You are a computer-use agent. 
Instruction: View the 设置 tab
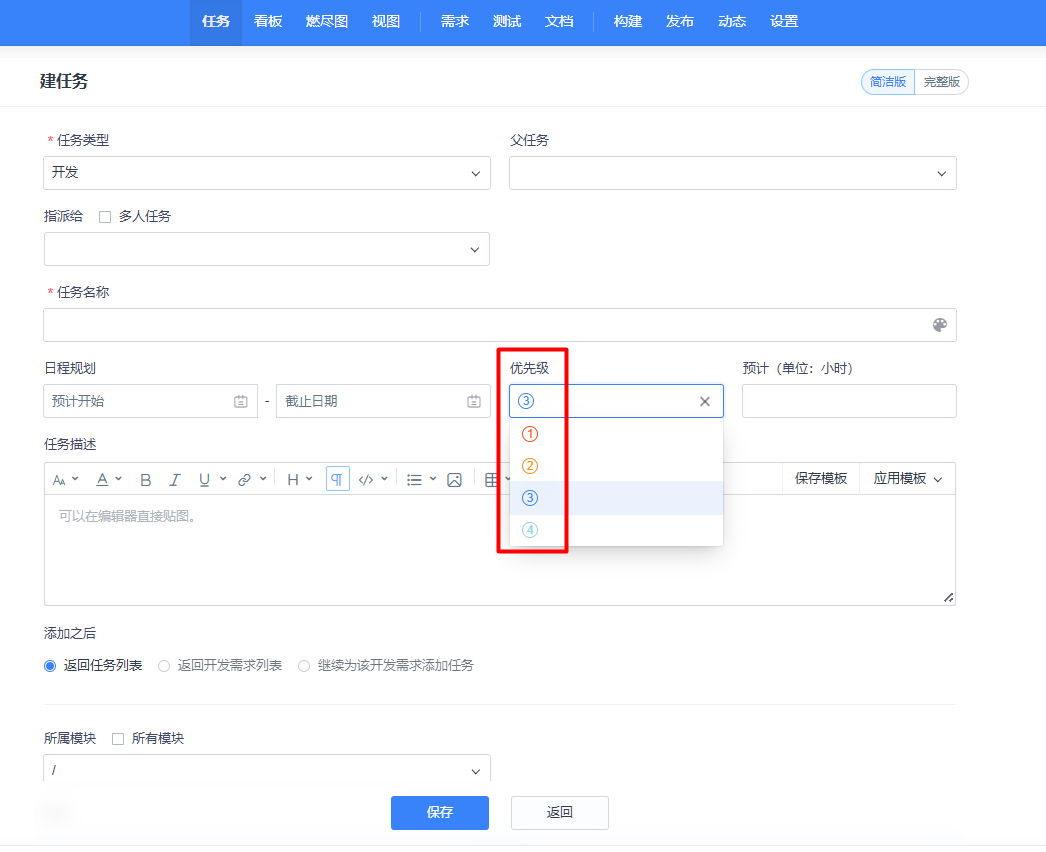(784, 22)
